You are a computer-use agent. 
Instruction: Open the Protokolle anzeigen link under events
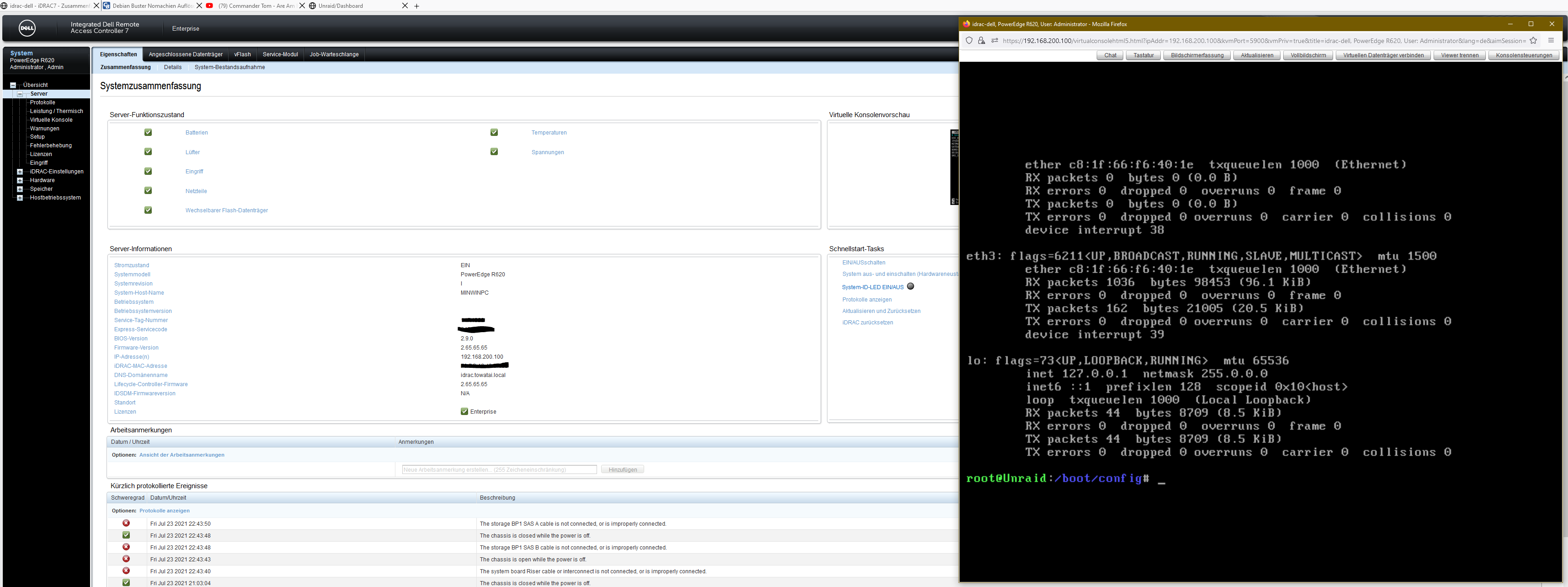[165, 511]
